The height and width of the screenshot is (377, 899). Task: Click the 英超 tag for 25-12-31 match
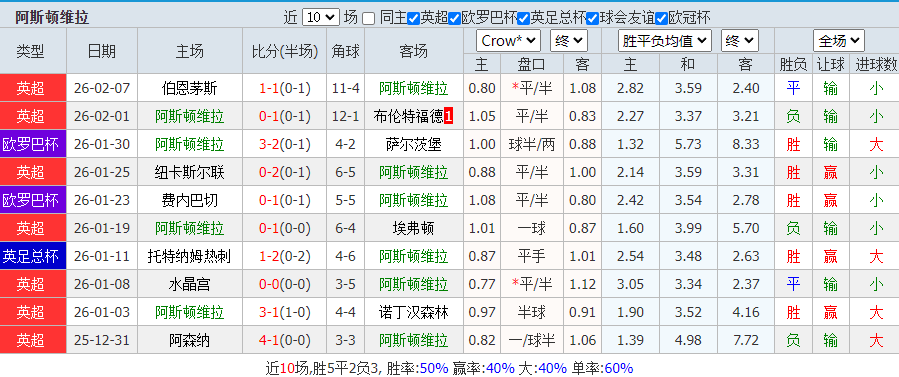(x=33, y=340)
